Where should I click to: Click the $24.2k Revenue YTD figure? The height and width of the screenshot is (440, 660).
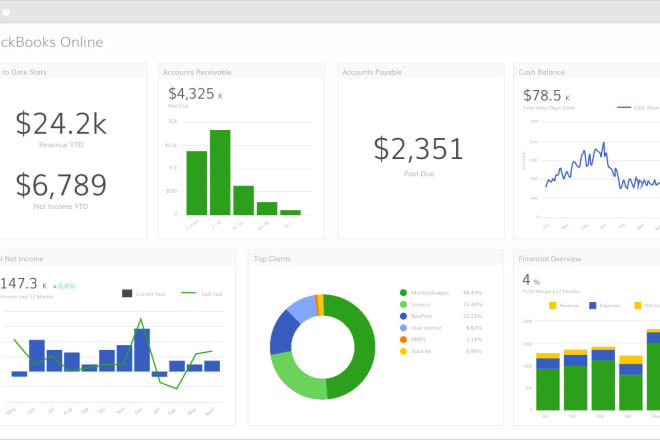61,123
